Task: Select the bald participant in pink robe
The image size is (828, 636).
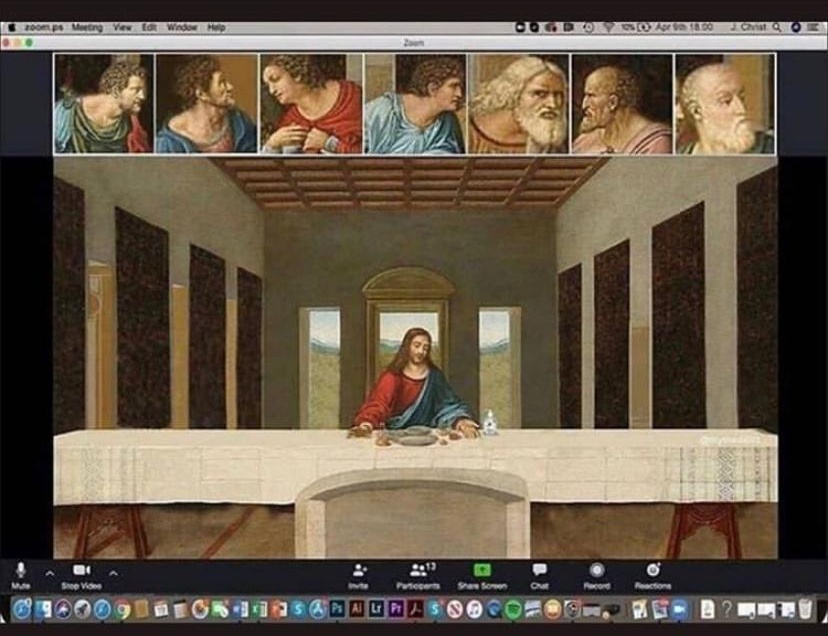Action: (622, 104)
